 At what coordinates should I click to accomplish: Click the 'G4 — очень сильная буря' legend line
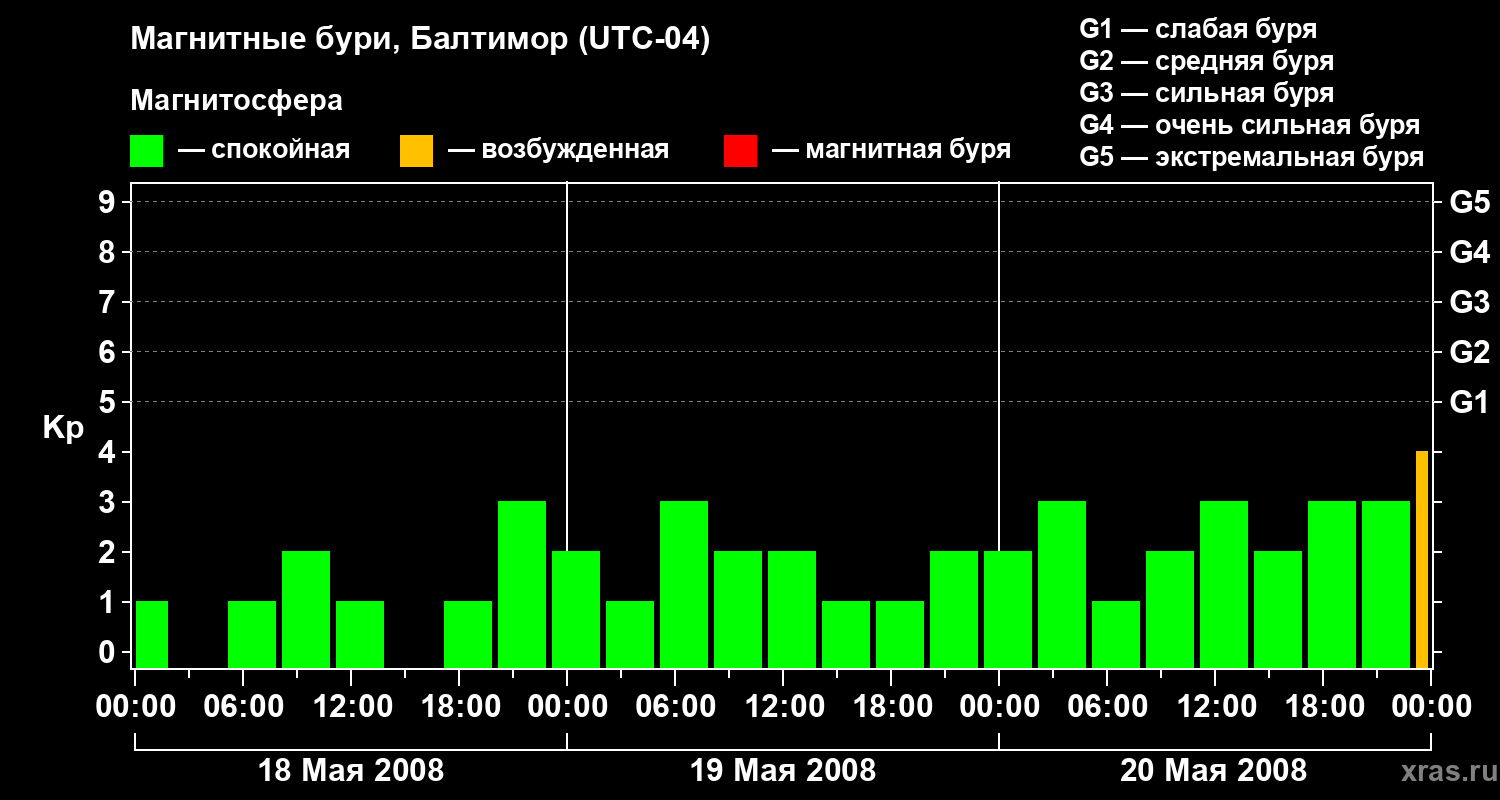coord(1250,125)
